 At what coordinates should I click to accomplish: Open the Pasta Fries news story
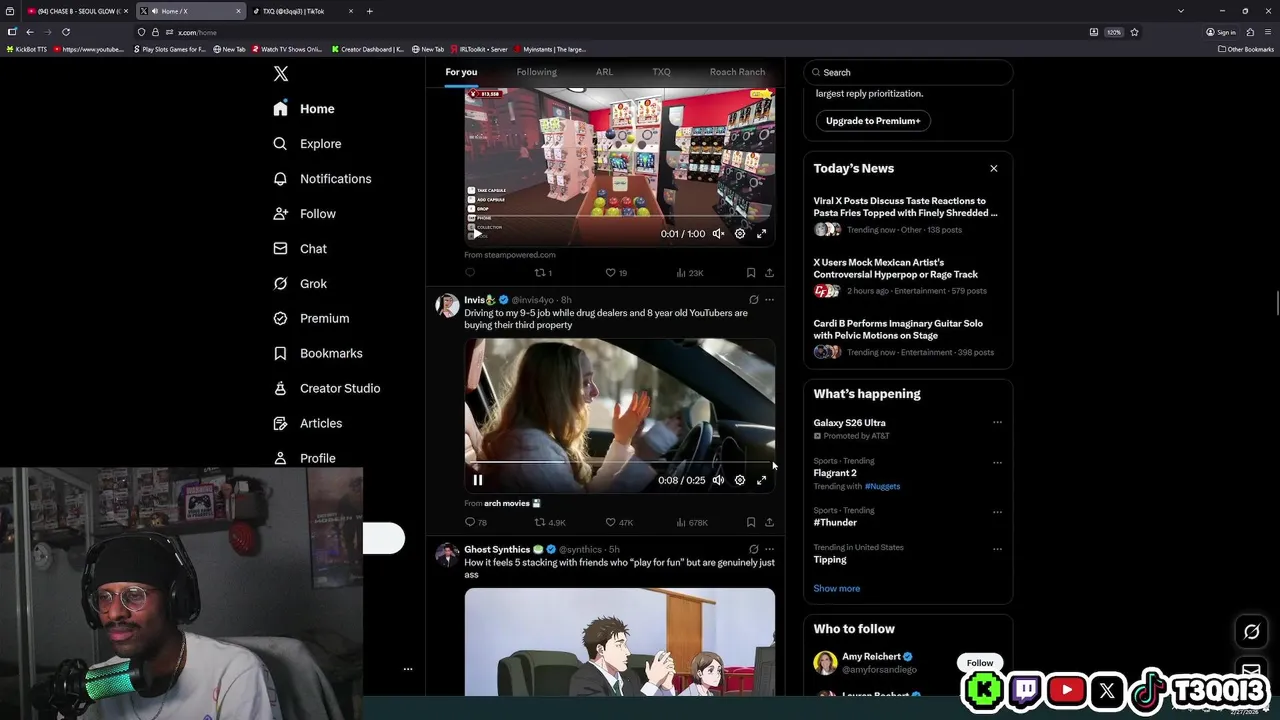908,215
